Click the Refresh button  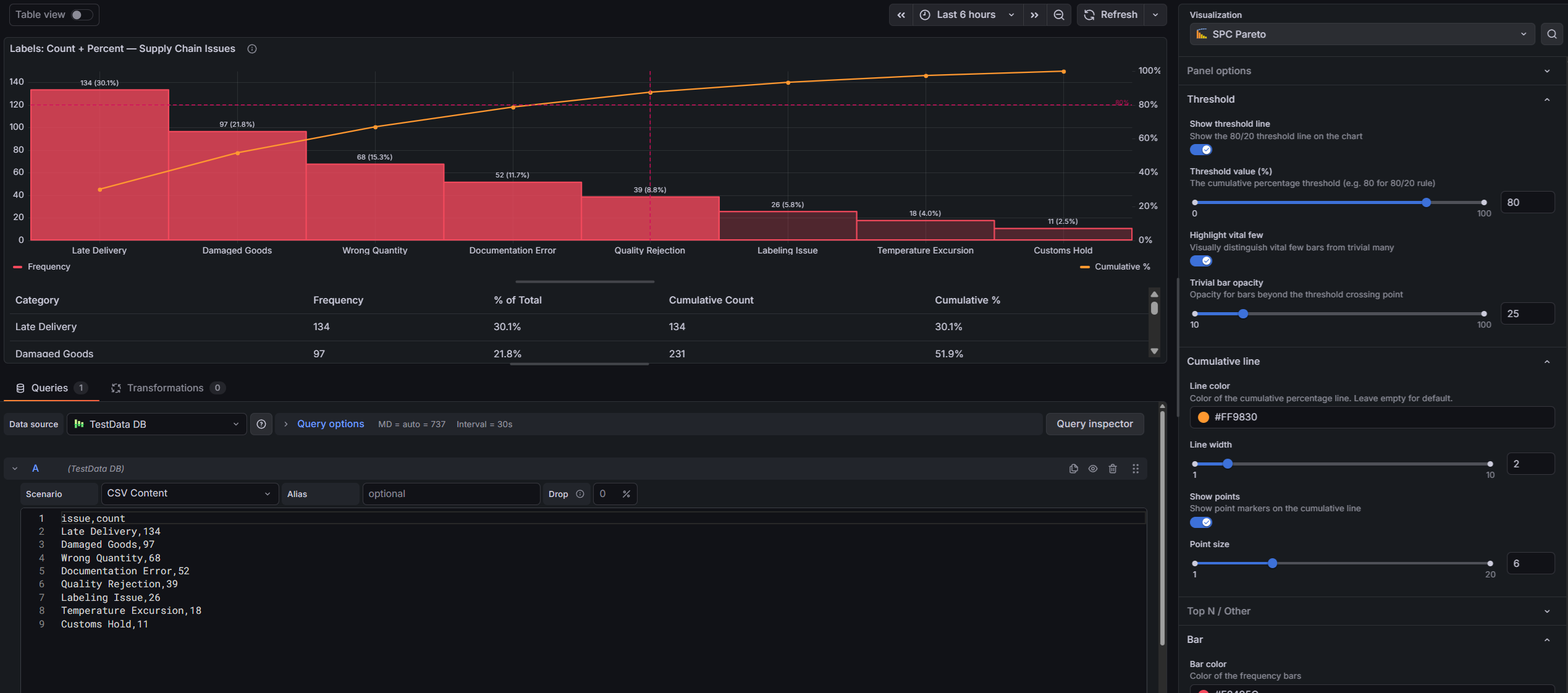[1110, 15]
